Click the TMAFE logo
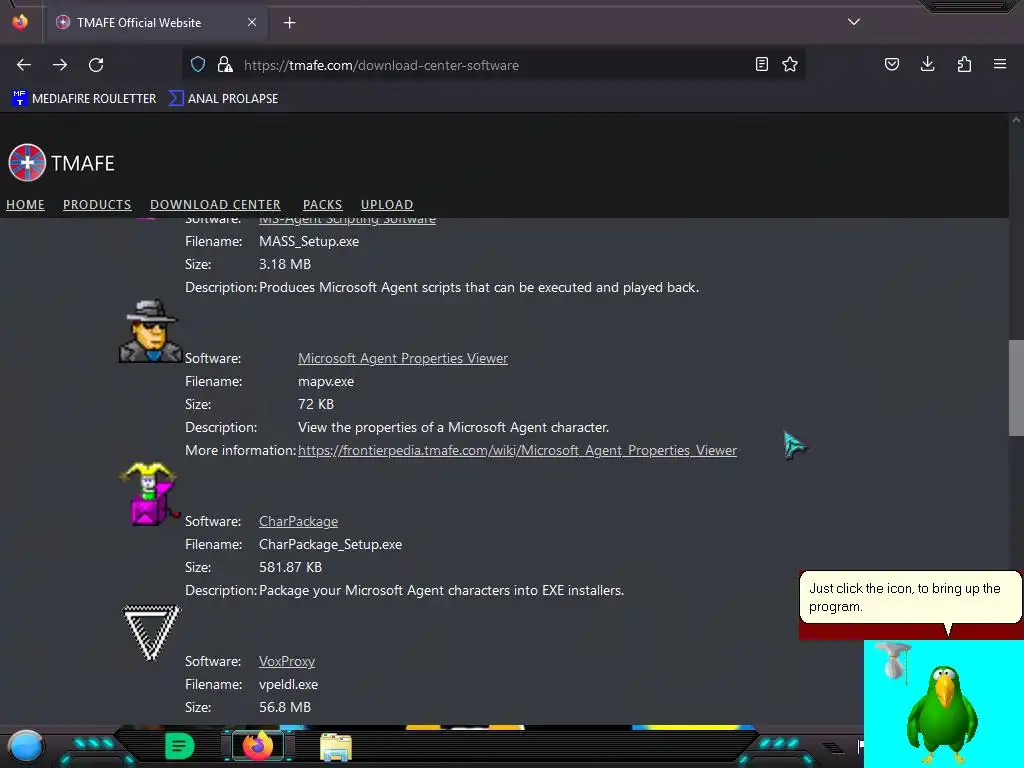1024x768 pixels. coord(61,163)
